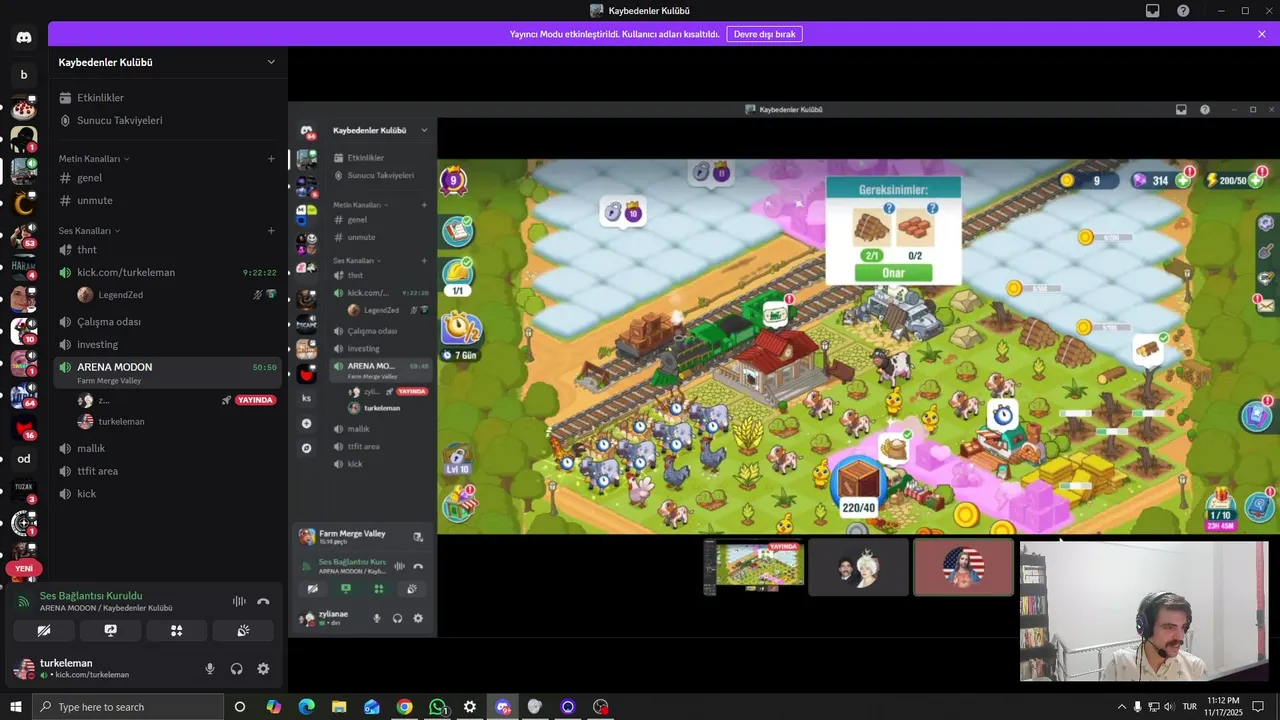1280x720 pixels.
Task: Open Microsoft Edge from taskbar
Action: 306,707
